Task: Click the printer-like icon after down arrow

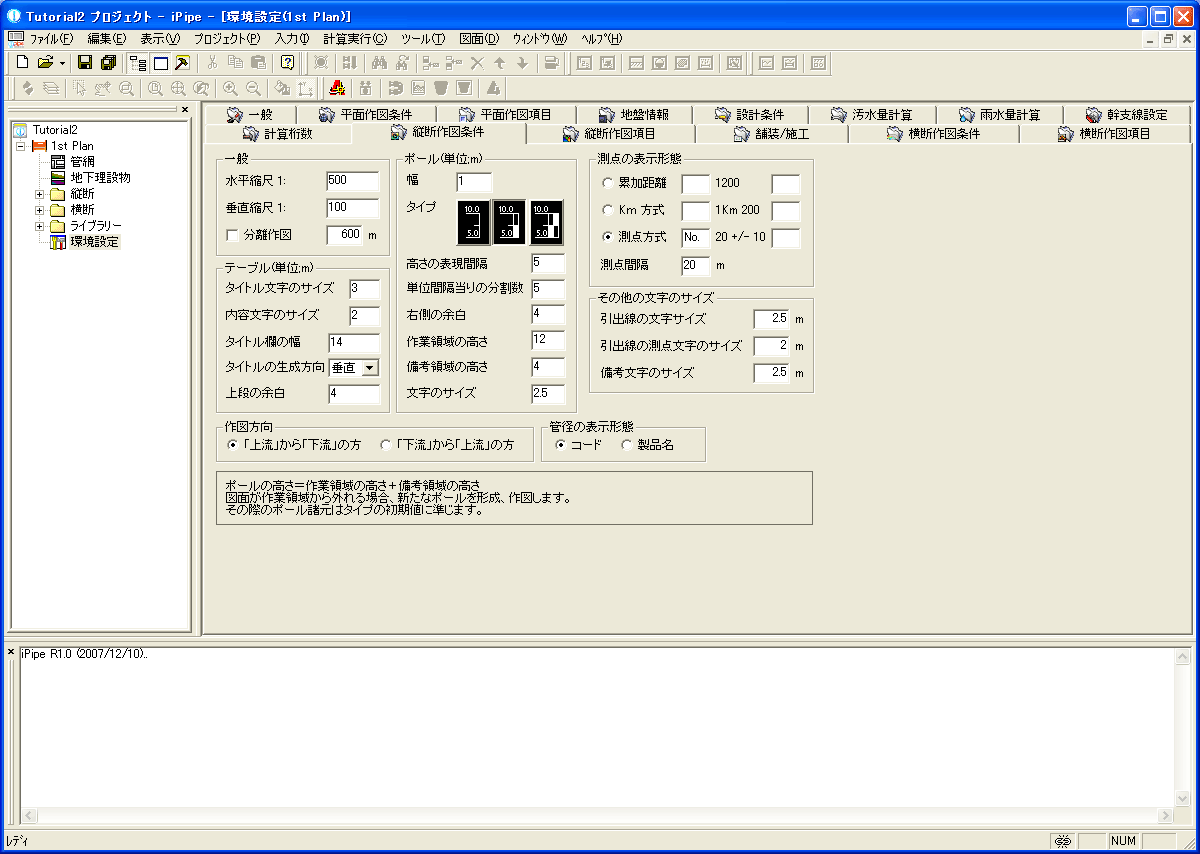Action: [551, 62]
